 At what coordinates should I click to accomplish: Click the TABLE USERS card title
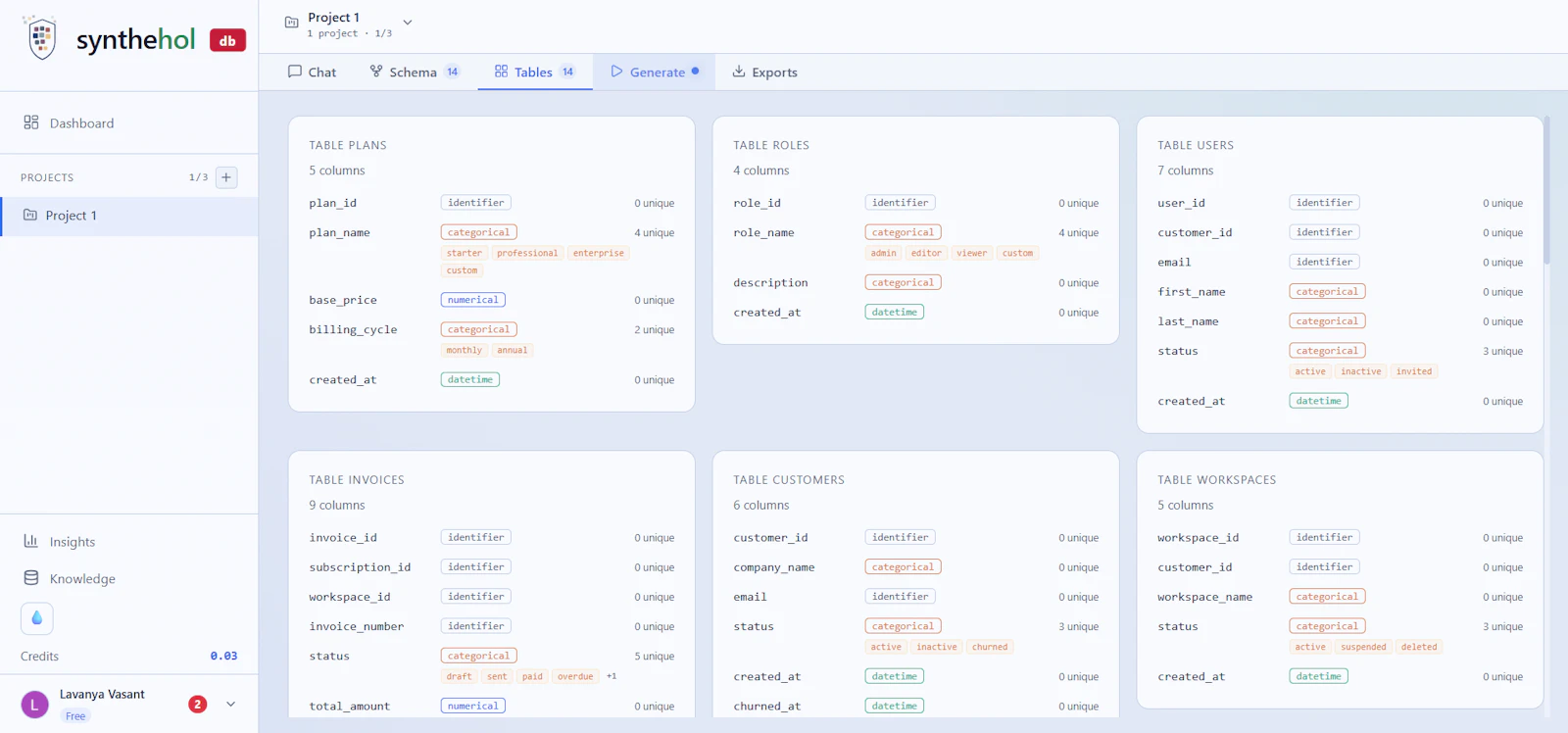click(x=1196, y=145)
